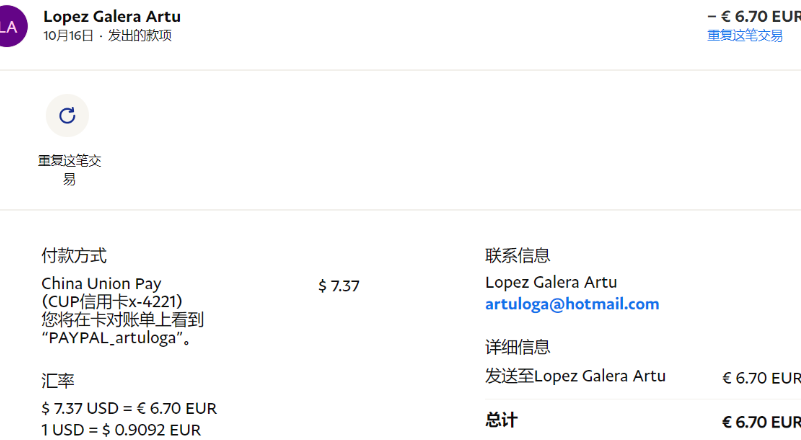
Task: Click the 详细信息 section heading
Action: (518, 347)
